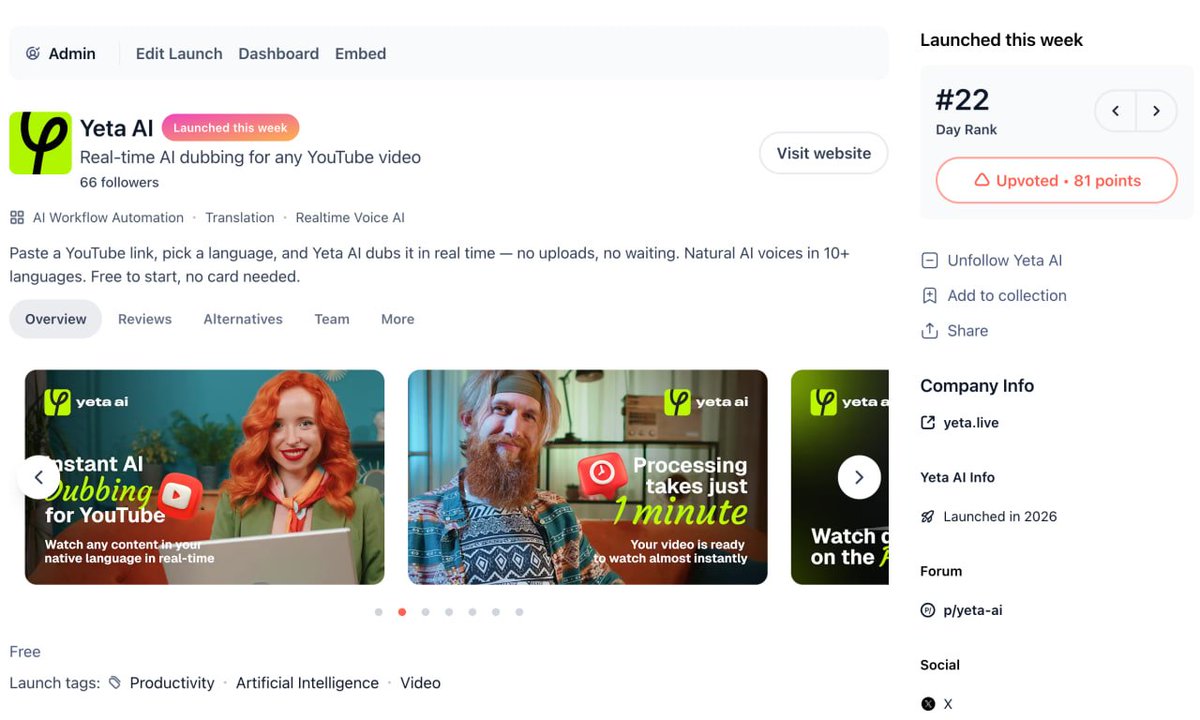Click the forum icon beside p/yeta-ai
This screenshot has height=720, width=1200.
(x=928, y=610)
